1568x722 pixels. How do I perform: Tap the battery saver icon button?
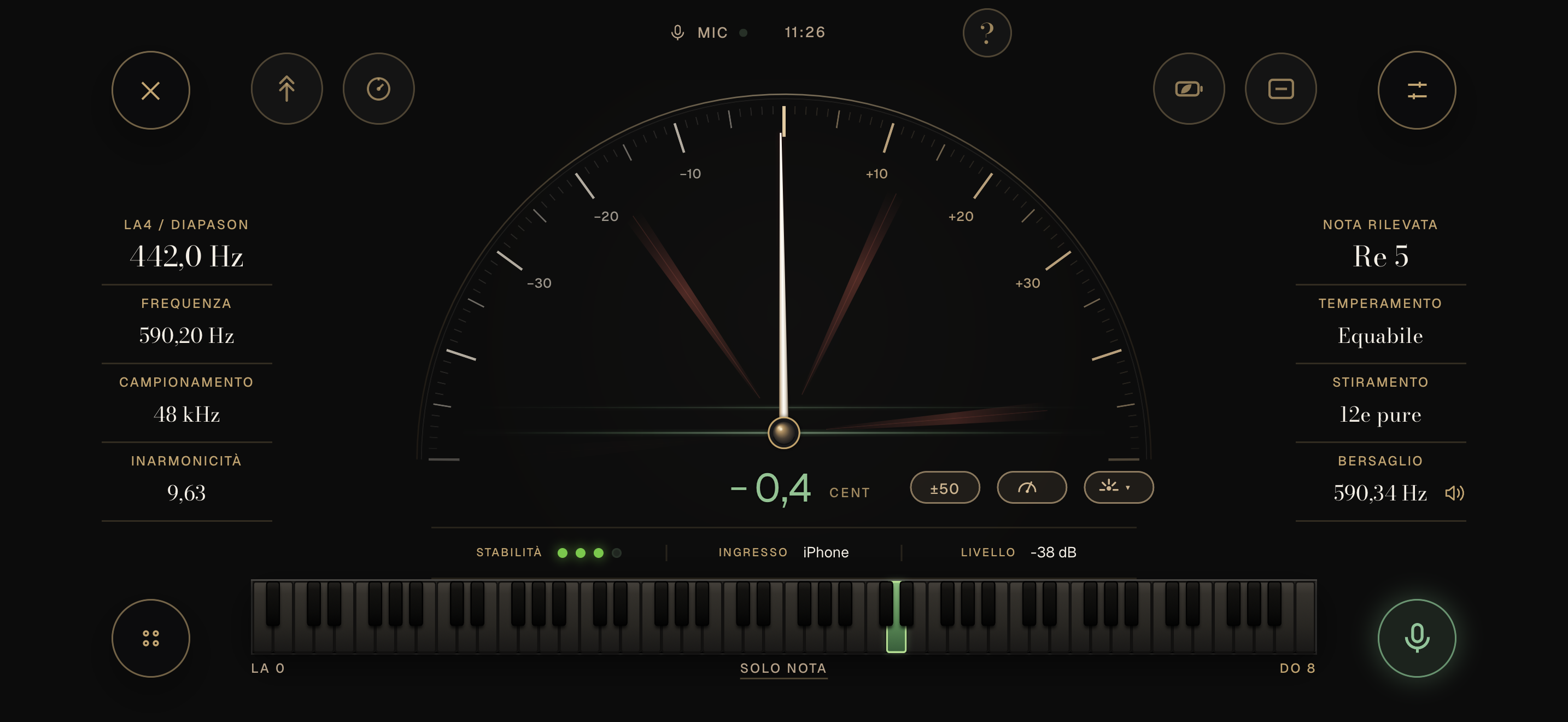pyautogui.click(x=1188, y=89)
